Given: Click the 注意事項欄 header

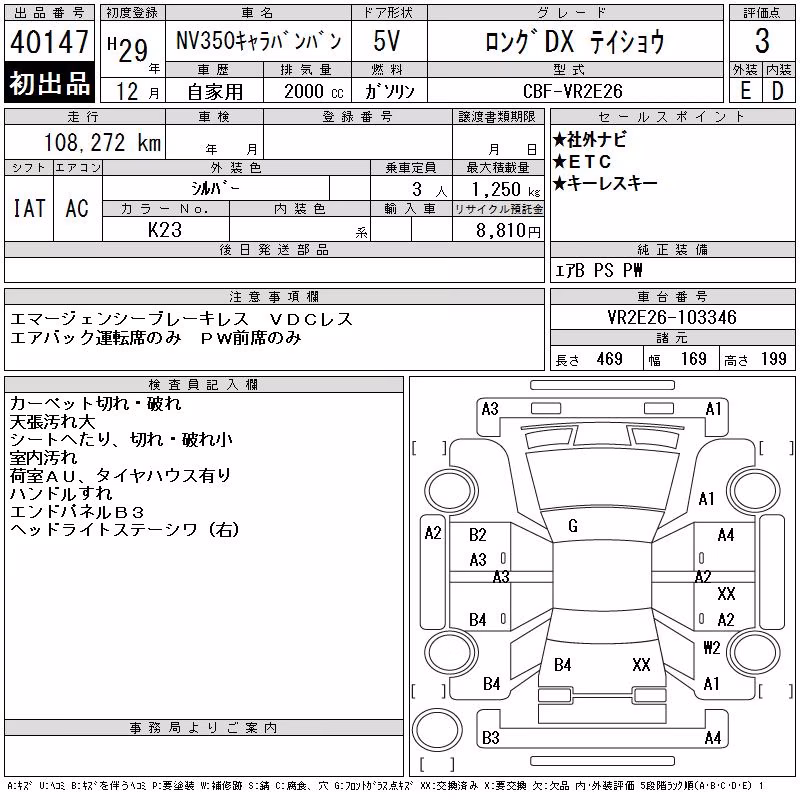Looking at the screenshot, I should coord(274,296).
